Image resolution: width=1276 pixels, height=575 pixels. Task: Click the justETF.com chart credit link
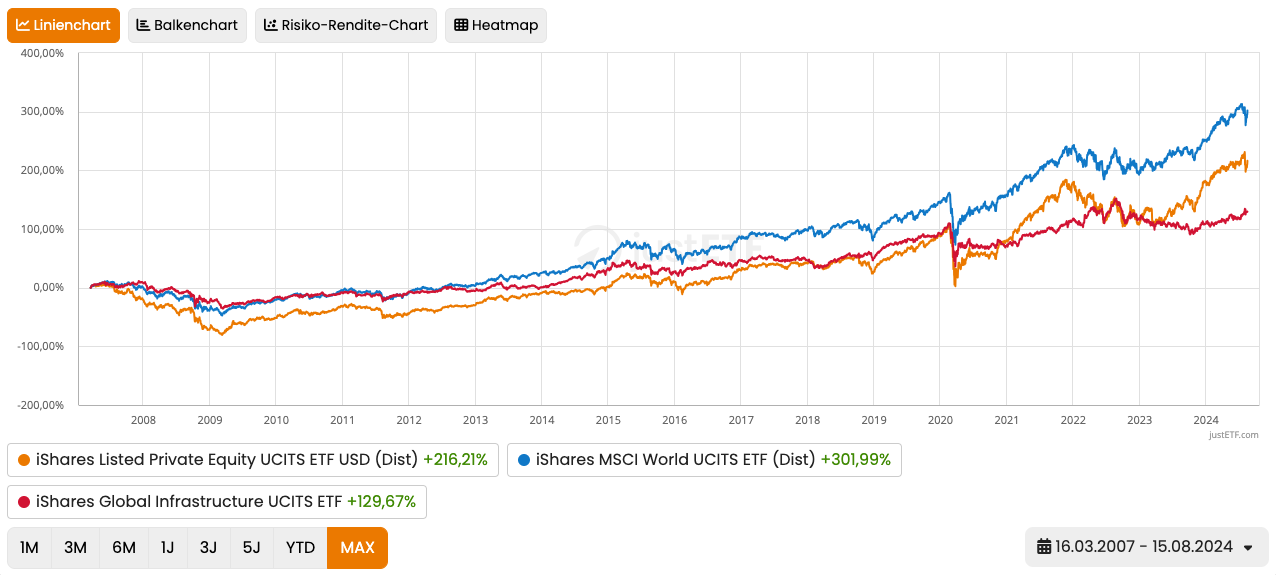click(x=1233, y=435)
